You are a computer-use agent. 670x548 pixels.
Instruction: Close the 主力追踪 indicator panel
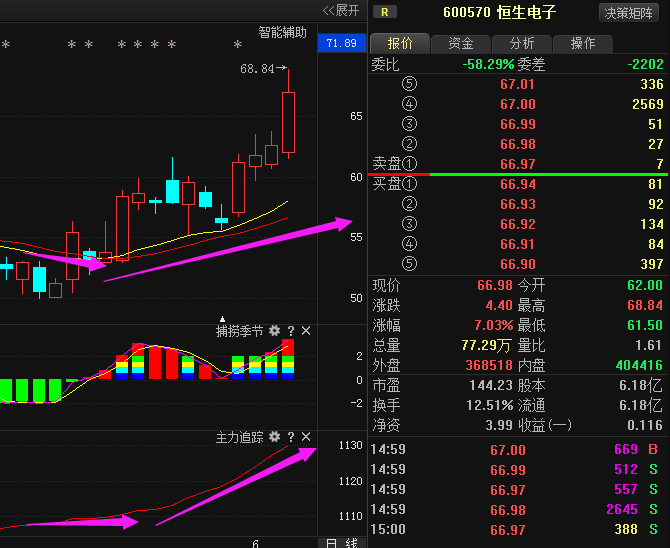(306, 437)
